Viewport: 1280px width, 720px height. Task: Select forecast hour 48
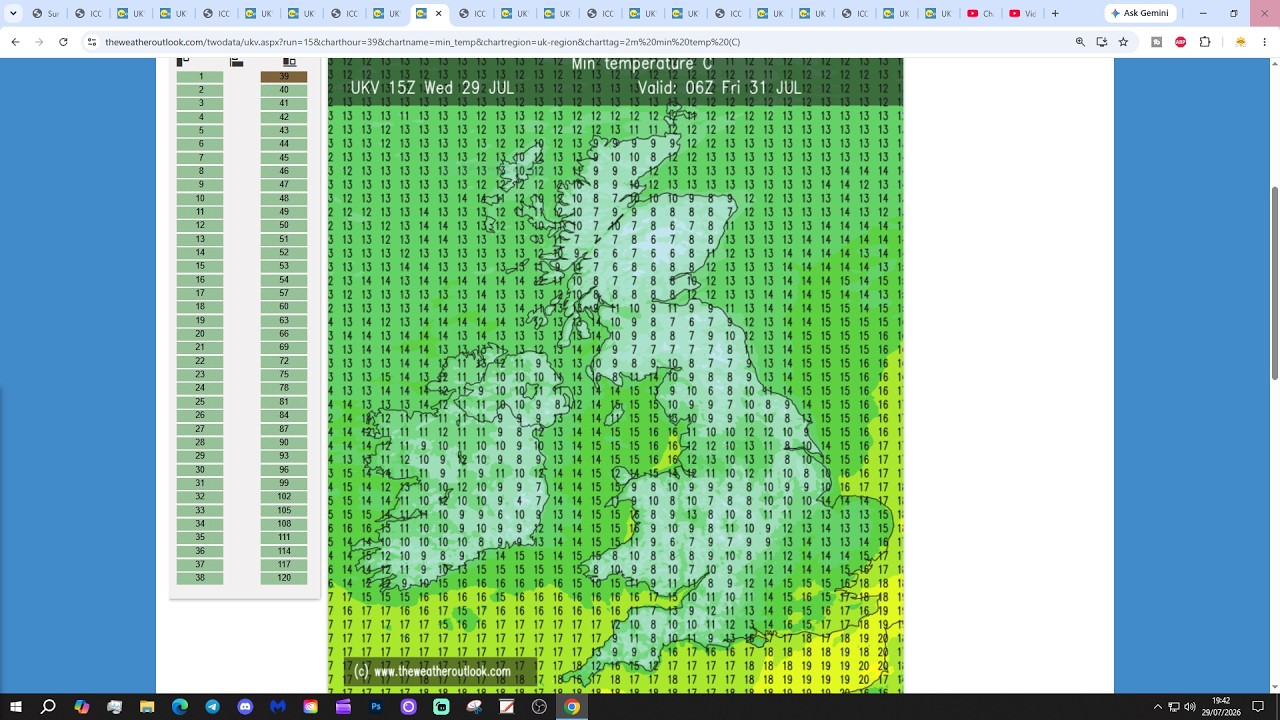coord(284,198)
